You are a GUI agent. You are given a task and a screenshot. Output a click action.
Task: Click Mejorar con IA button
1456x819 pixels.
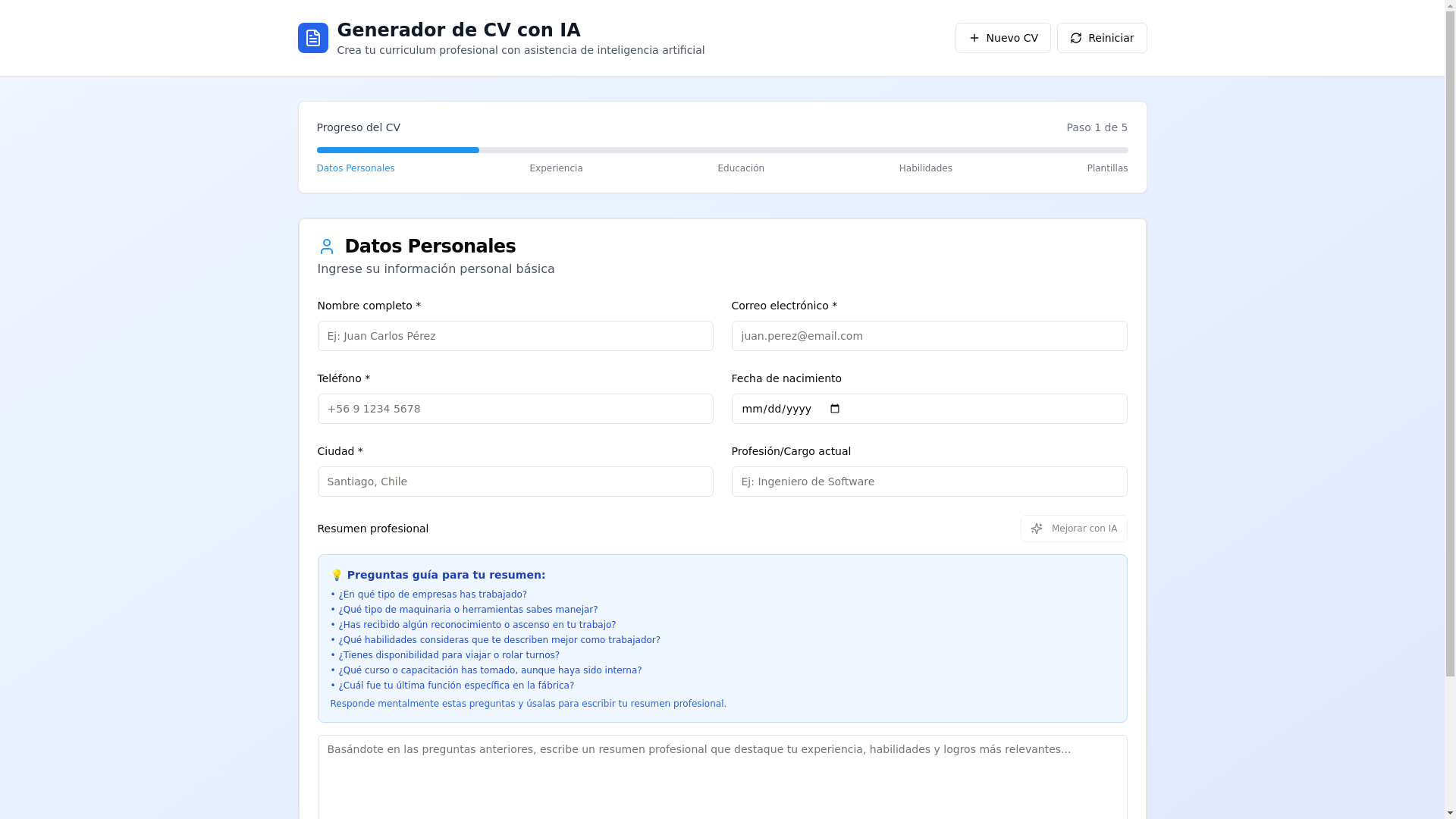tap(1074, 529)
